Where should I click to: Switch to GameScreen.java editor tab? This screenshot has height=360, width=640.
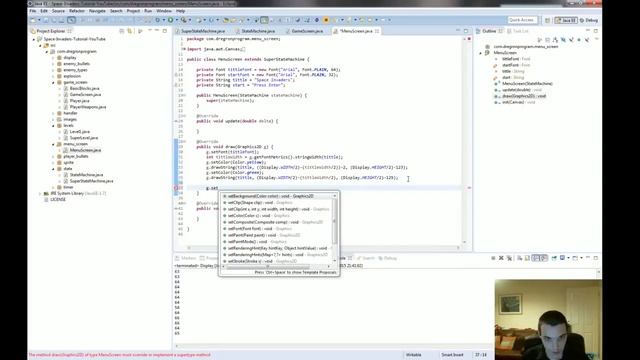pos(307,31)
